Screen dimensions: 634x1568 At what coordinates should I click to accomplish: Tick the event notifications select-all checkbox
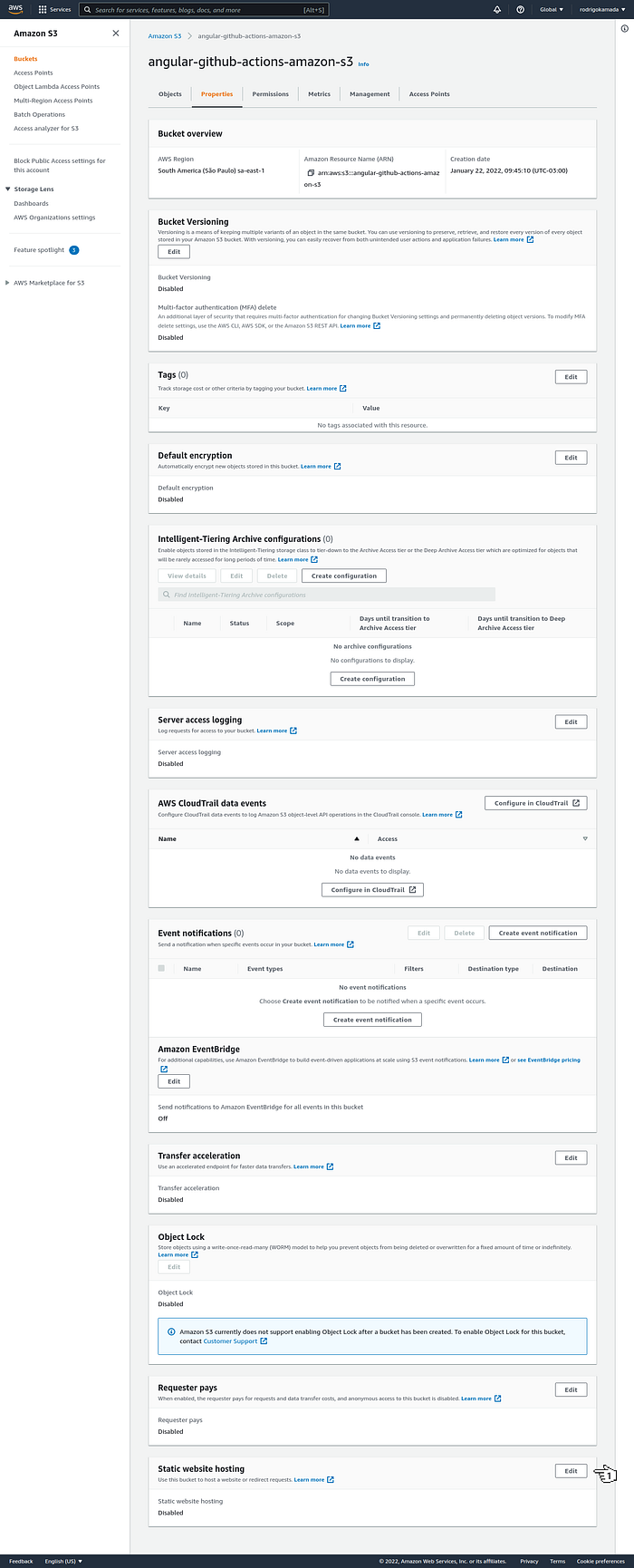click(x=161, y=968)
